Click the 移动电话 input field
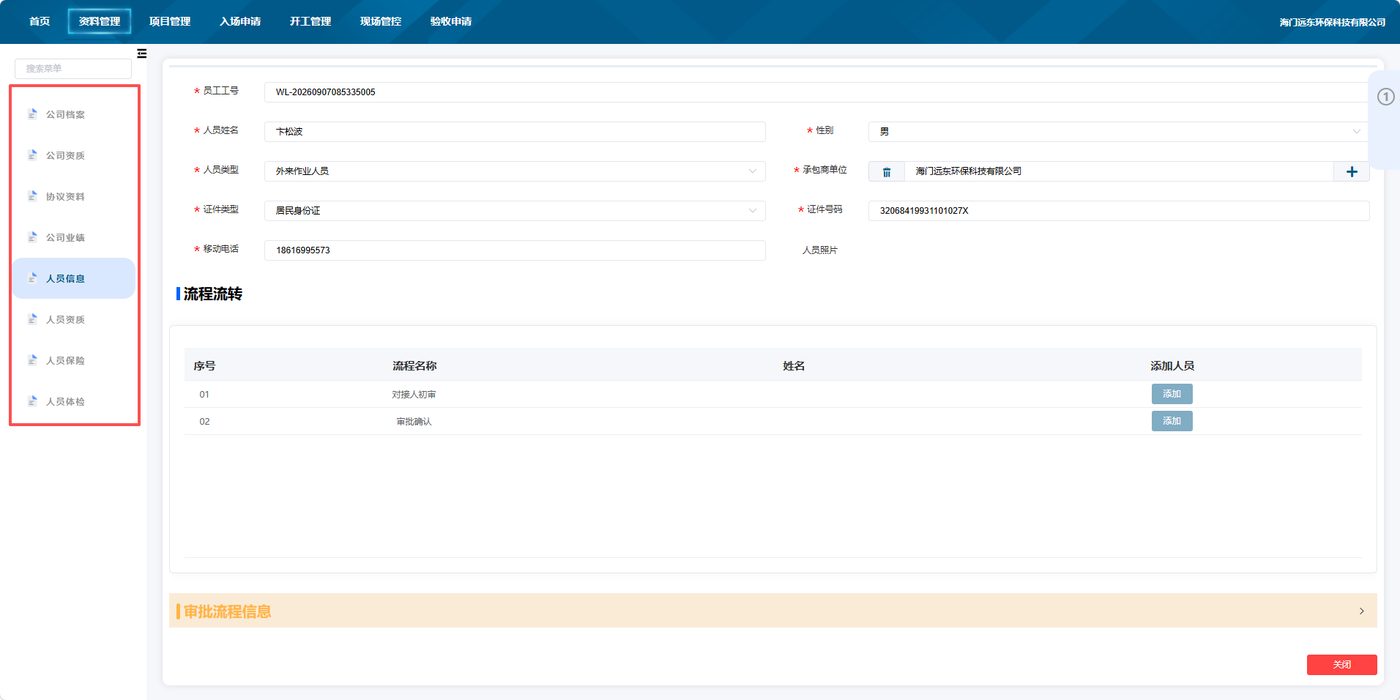Viewport: 1400px width, 700px height. tap(515, 250)
